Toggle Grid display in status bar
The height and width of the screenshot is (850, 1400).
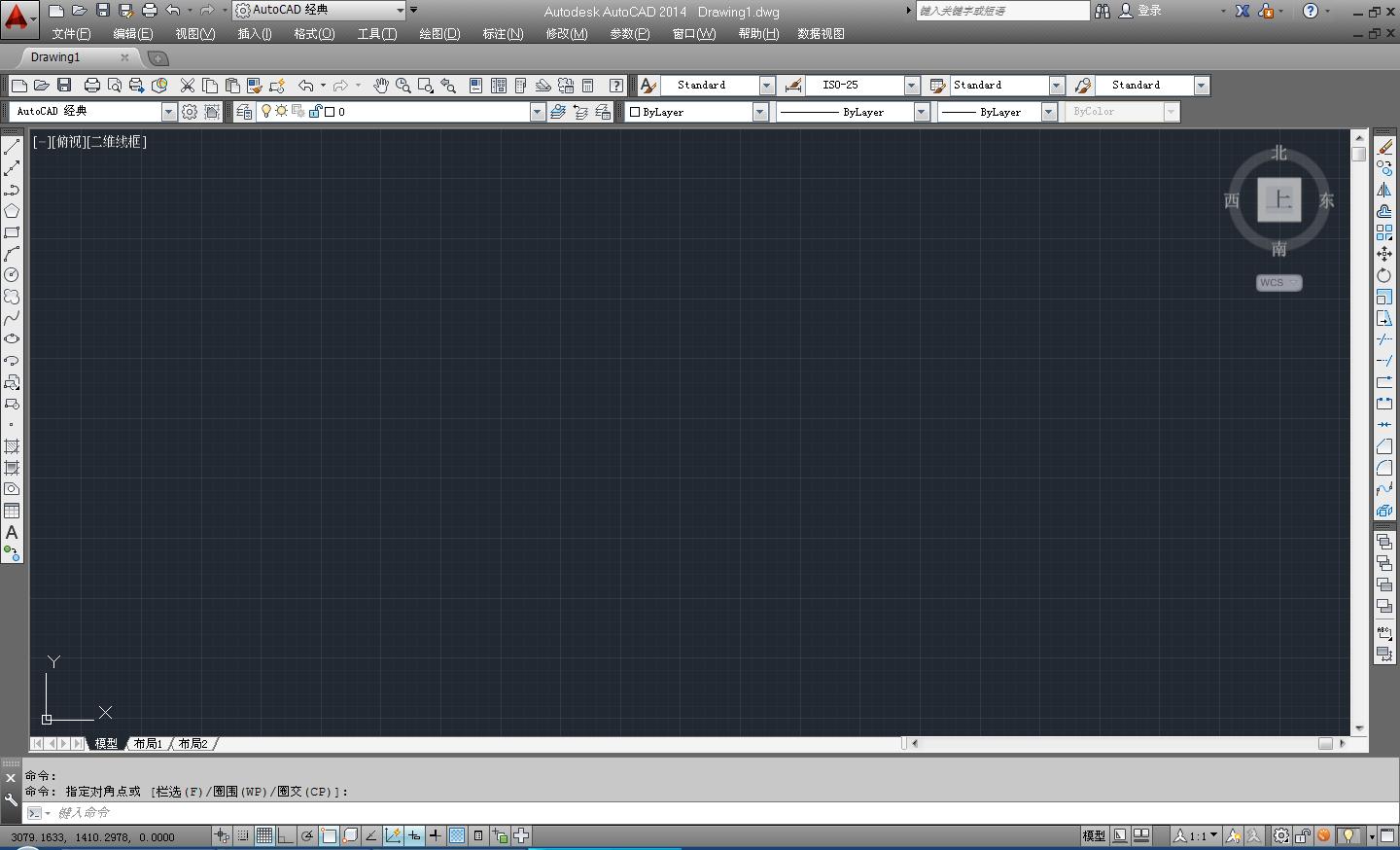click(264, 835)
